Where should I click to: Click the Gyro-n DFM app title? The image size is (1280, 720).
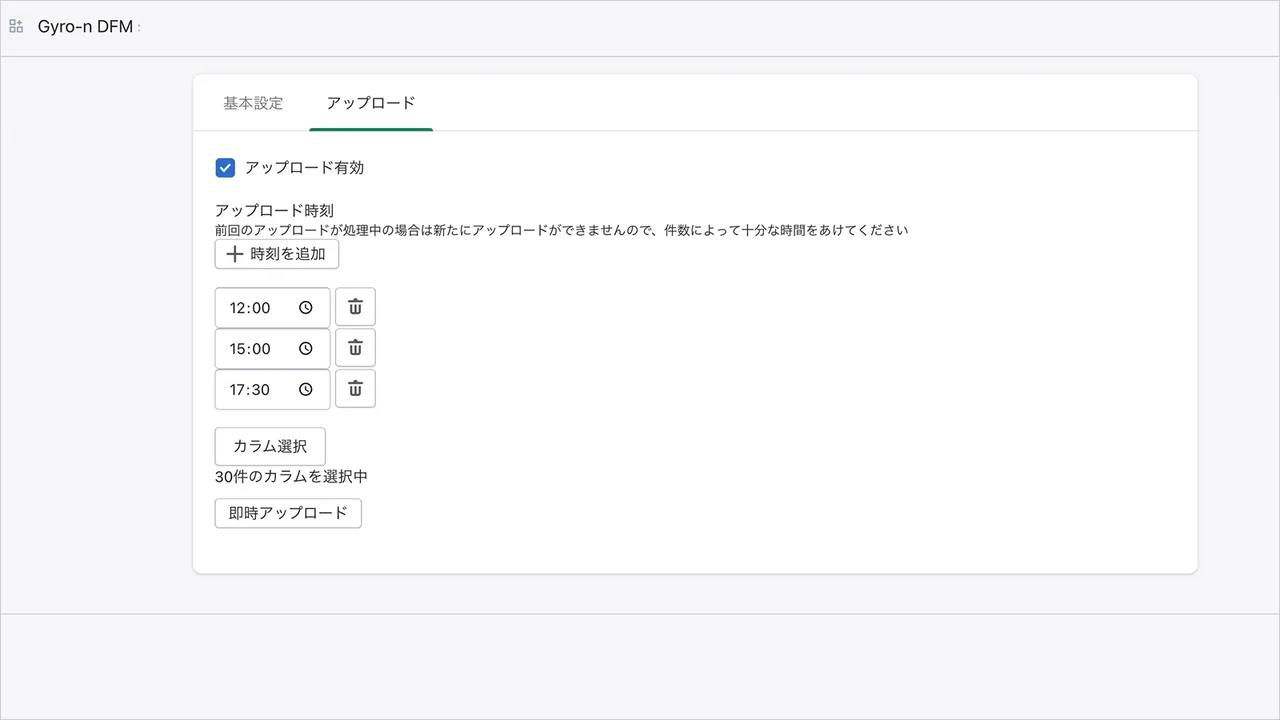tap(85, 27)
